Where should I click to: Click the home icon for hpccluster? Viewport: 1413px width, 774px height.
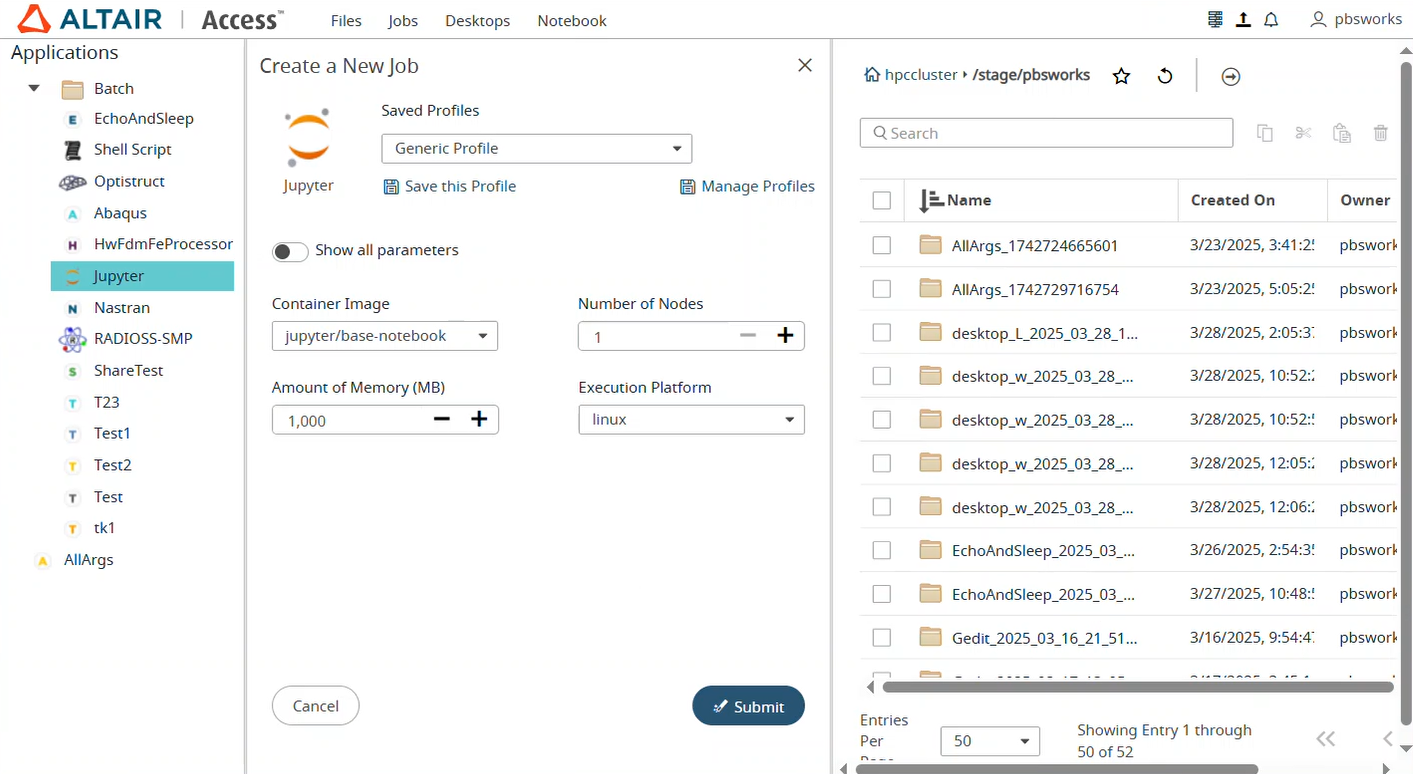pyautogui.click(x=872, y=75)
